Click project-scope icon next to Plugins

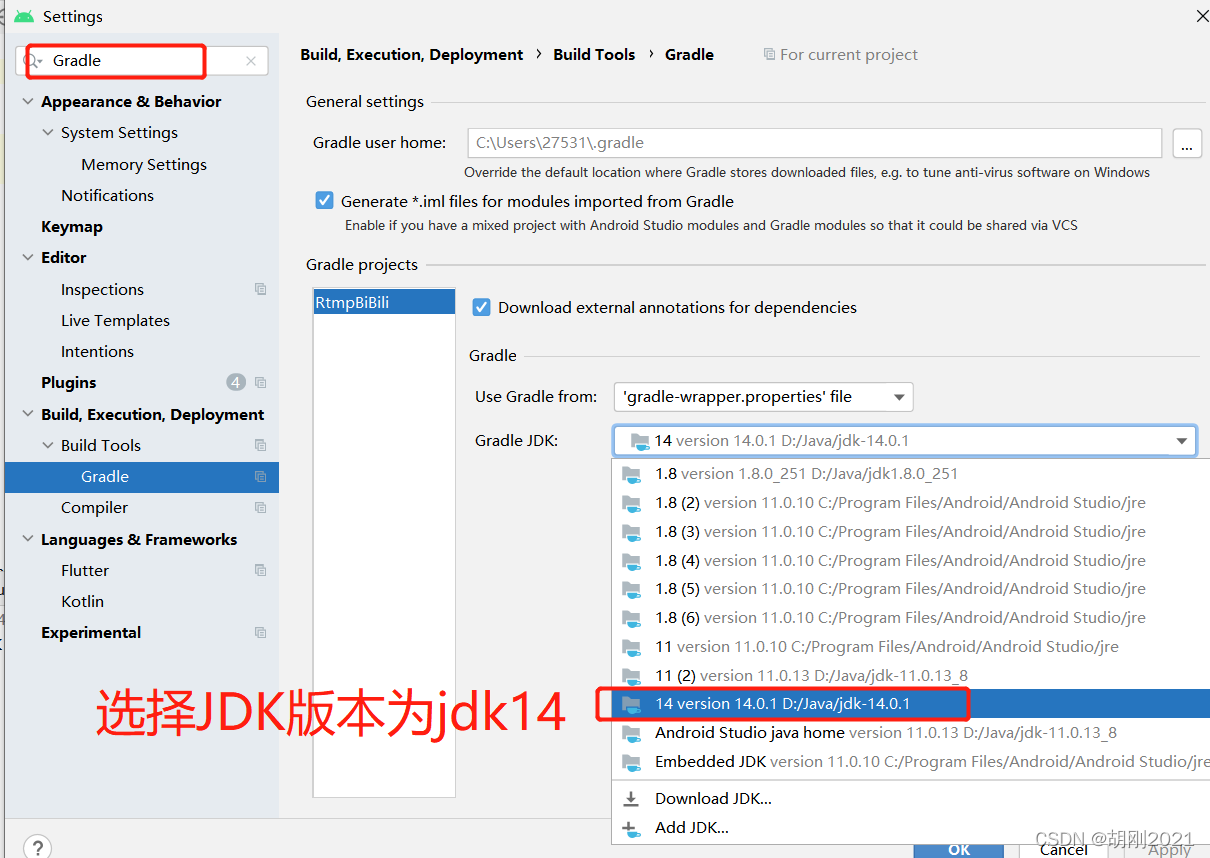pyautogui.click(x=260, y=382)
